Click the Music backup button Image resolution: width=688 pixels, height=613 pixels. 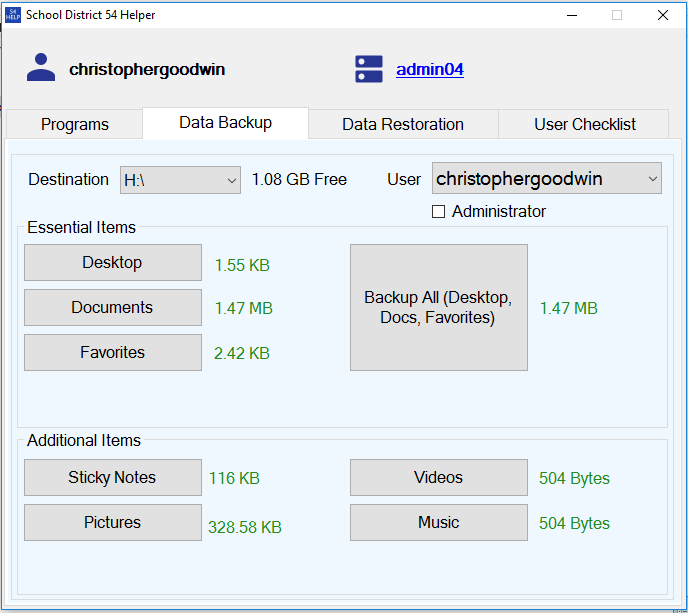click(438, 523)
